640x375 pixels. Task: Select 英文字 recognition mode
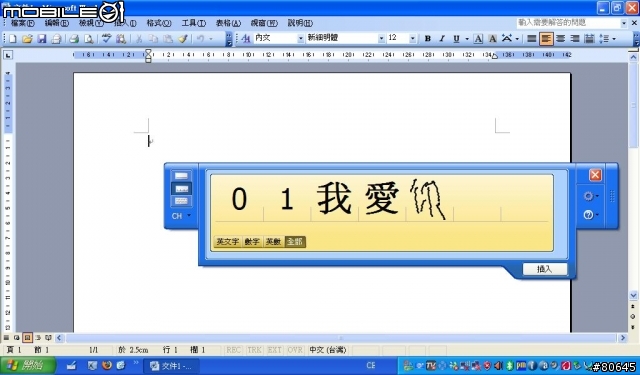227,242
